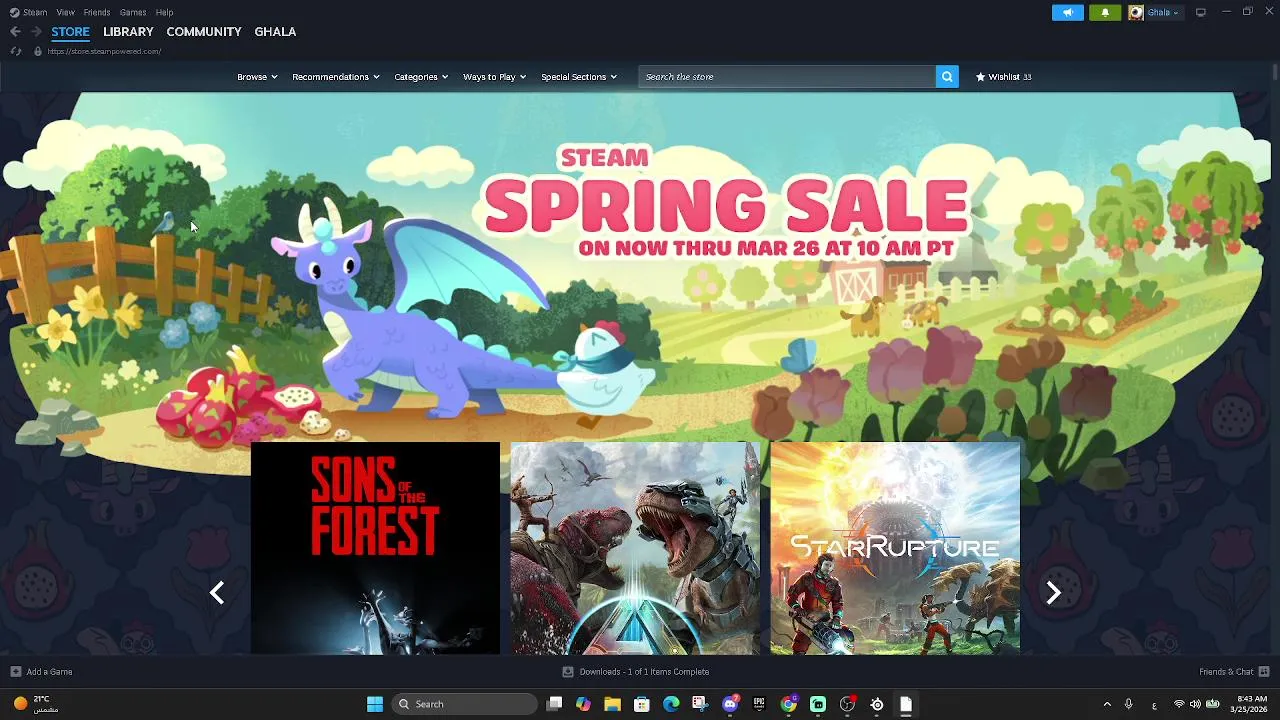Show hidden system tray icons
This screenshot has height=720, width=1280.
(1107, 704)
